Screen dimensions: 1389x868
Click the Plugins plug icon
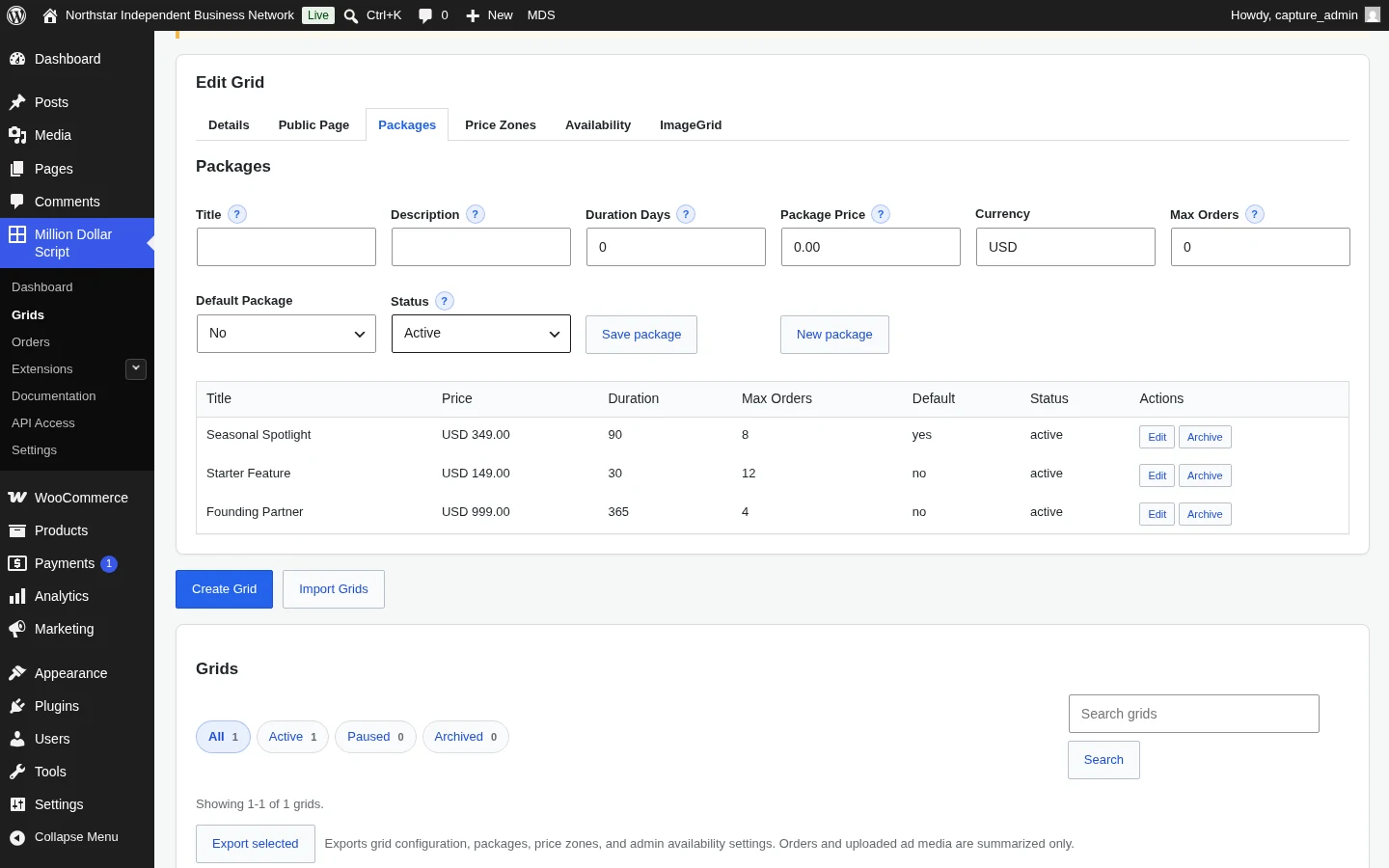click(x=17, y=706)
